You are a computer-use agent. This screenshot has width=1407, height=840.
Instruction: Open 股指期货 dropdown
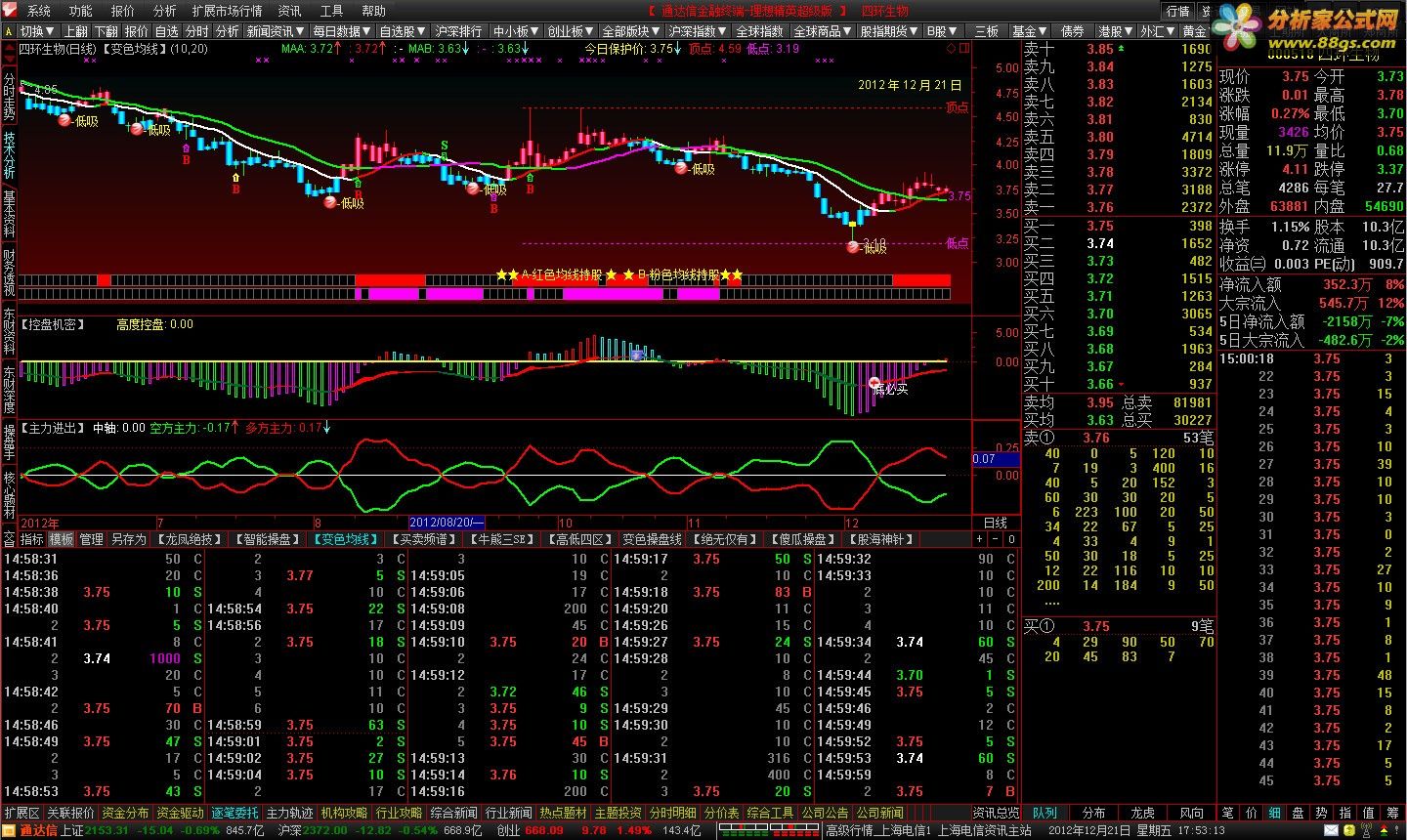pyautogui.click(x=889, y=31)
